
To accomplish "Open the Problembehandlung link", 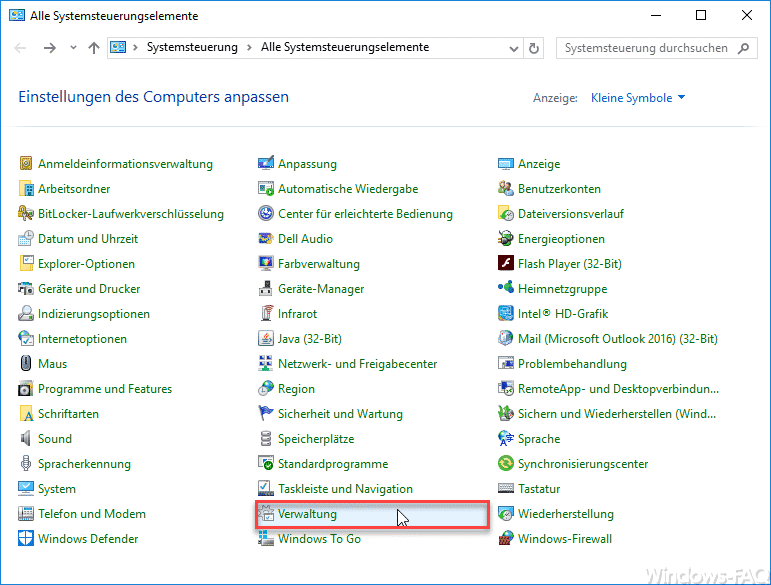I will tap(572, 364).
